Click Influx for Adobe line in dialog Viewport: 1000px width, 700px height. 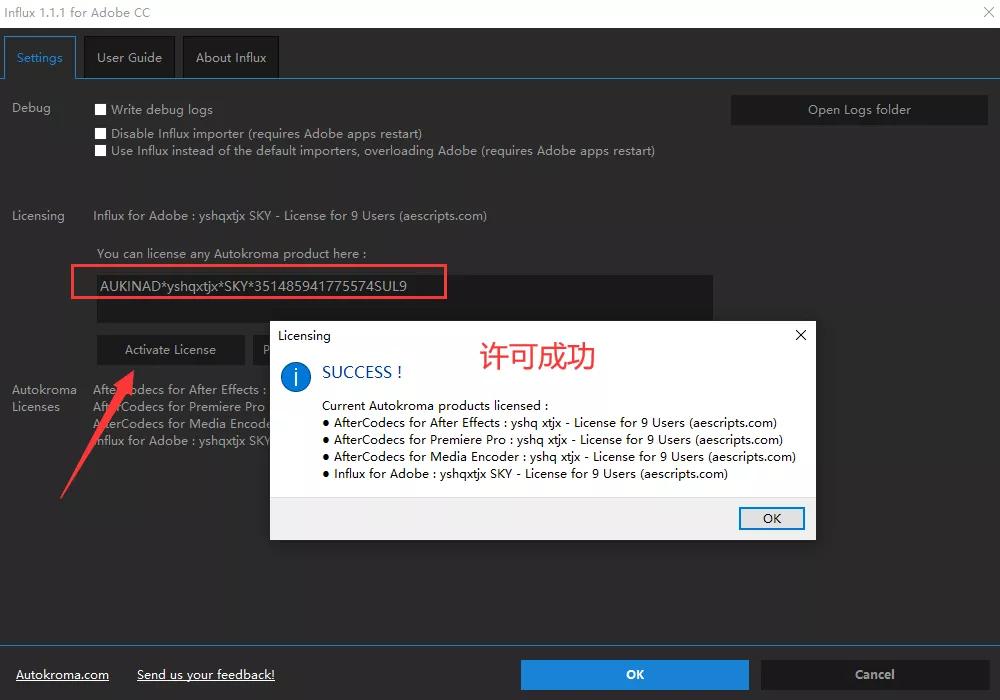coord(525,474)
